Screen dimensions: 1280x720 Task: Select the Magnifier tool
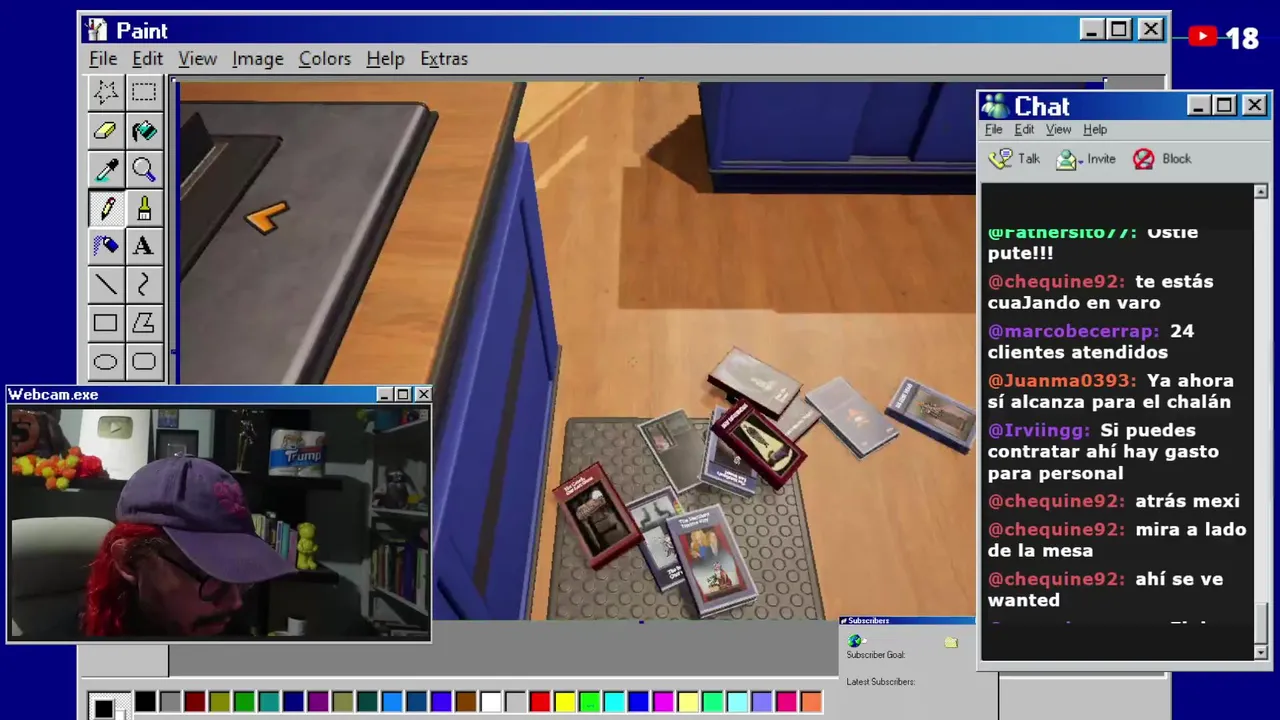click(x=144, y=169)
